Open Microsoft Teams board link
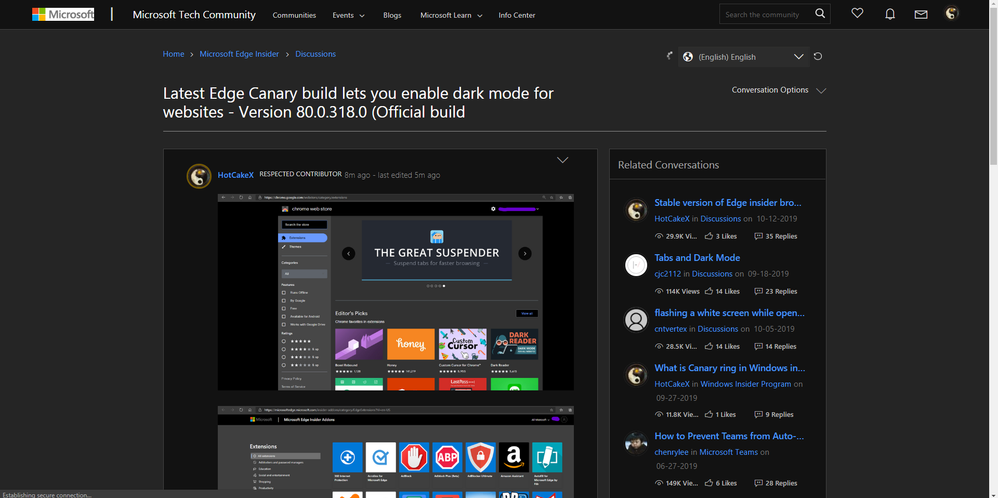998x498 pixels. pos(729,452)
